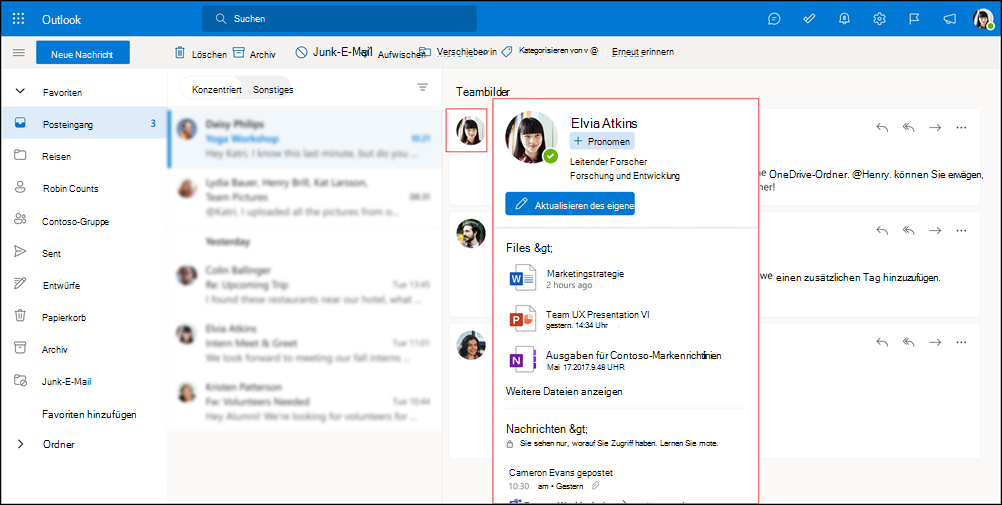Viewport: 1002px width, 505px height.
Task: Click the large Elvia Atkins profile photo
Action: [x=532, y=137]
